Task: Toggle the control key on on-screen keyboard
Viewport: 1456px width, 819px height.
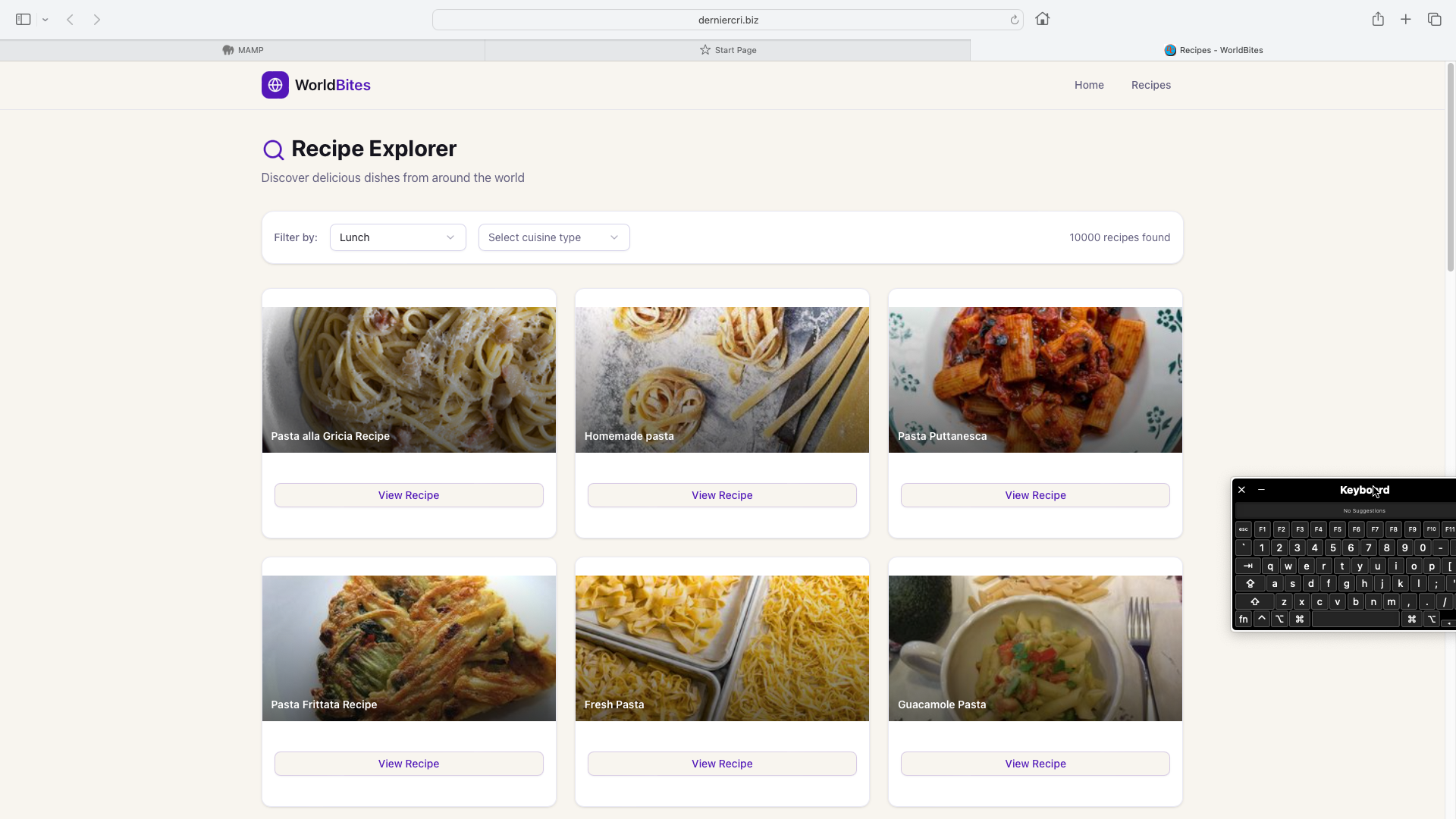Action: click(x=1262, y=619)
